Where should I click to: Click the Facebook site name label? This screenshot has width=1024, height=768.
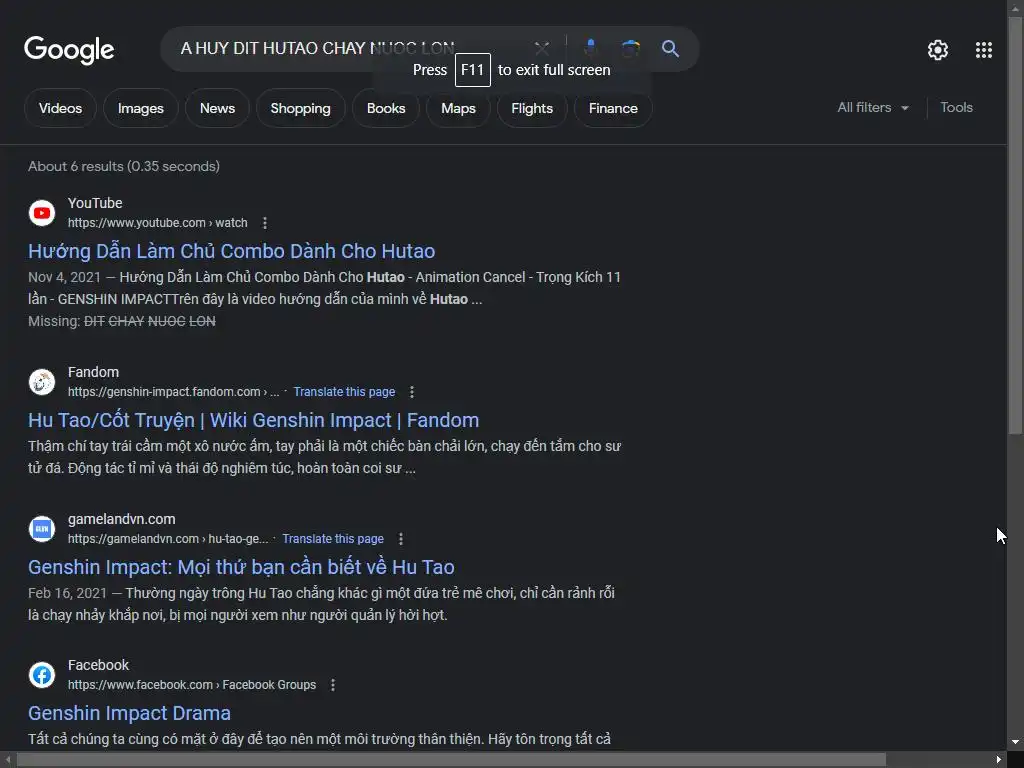click(98, 665)
